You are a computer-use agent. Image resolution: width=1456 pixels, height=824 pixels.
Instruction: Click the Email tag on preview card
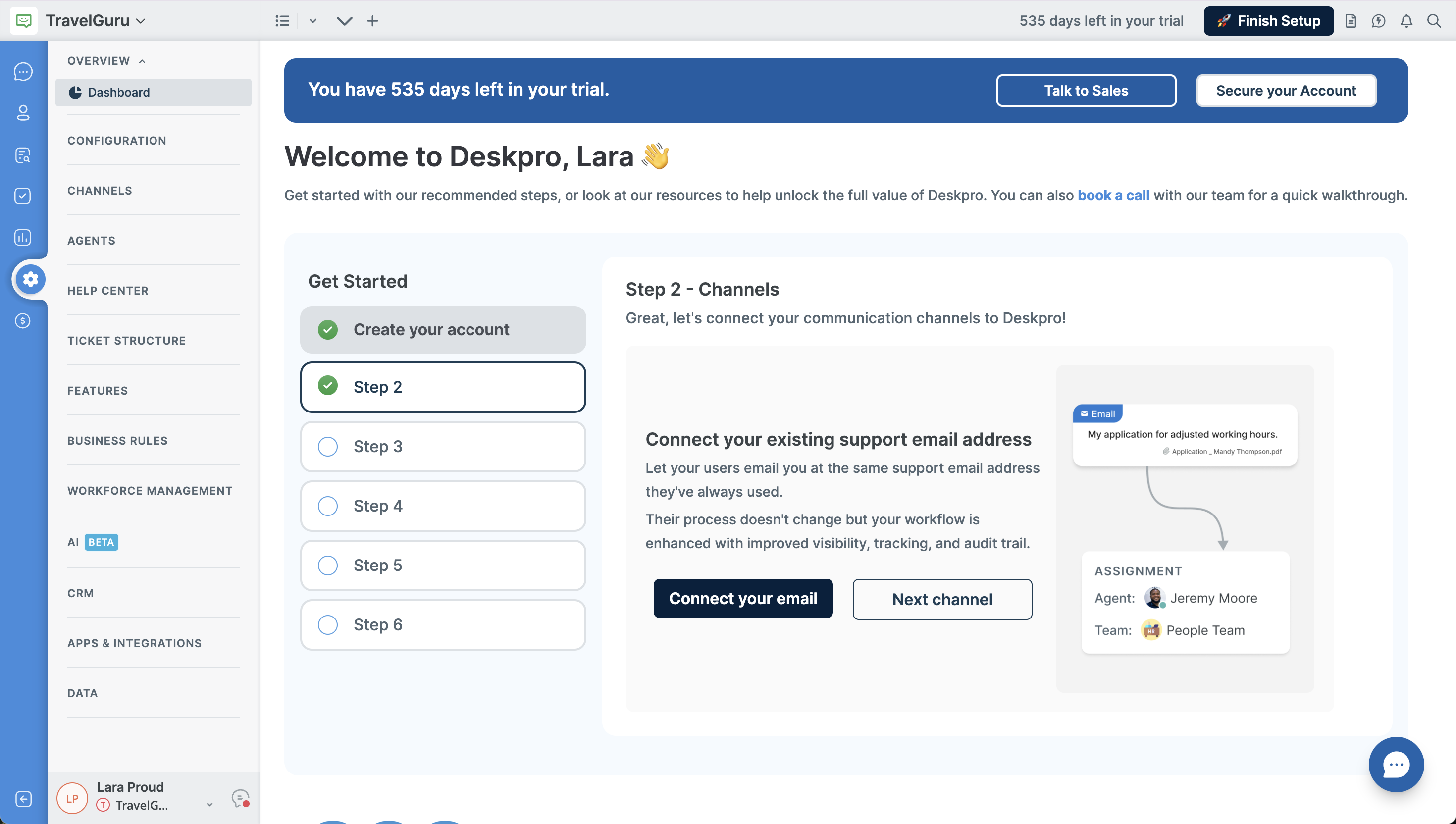pyautogui.click(x=1098, y=413)
